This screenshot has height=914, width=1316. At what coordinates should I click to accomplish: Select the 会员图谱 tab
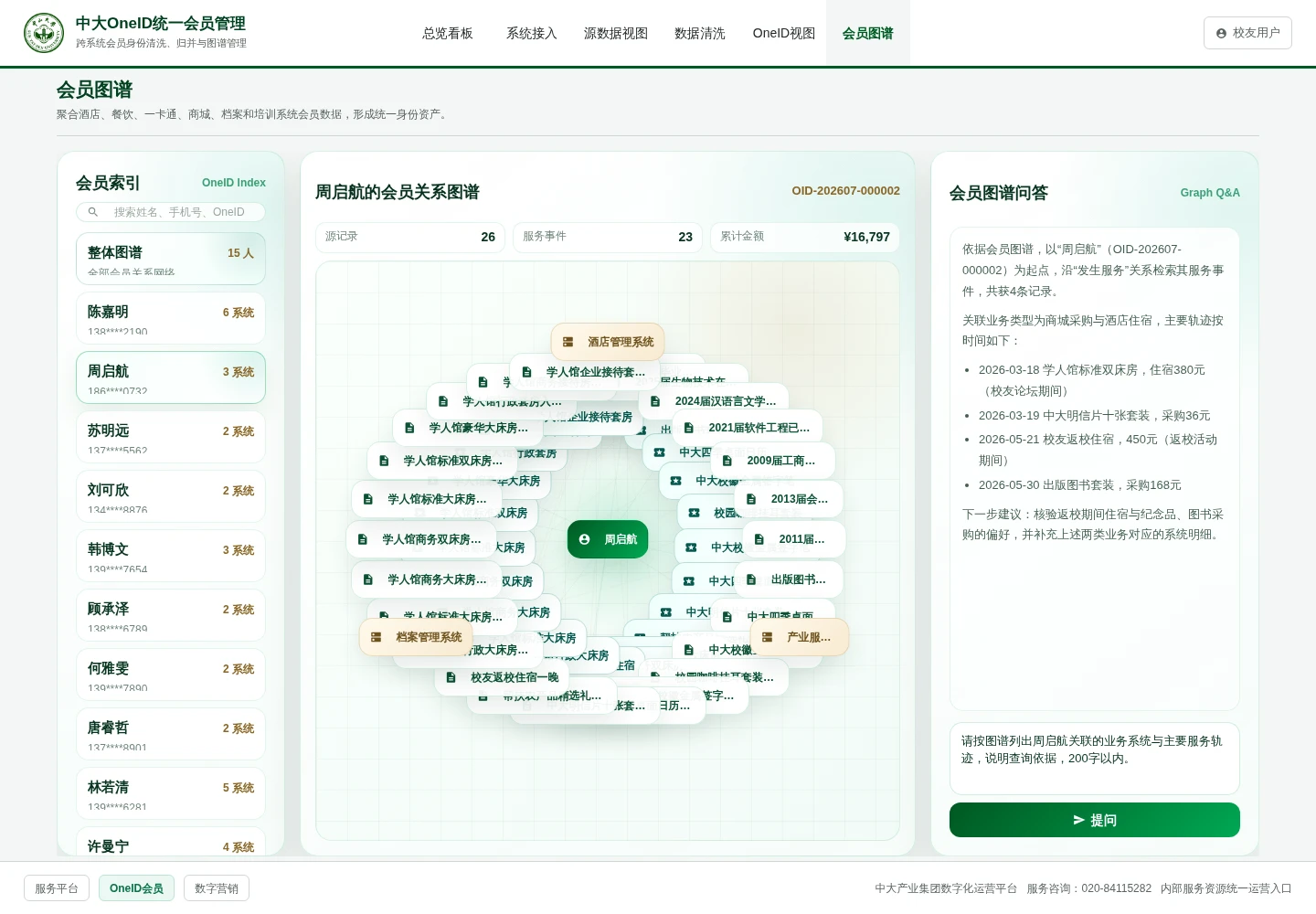[x=868, y=33]
